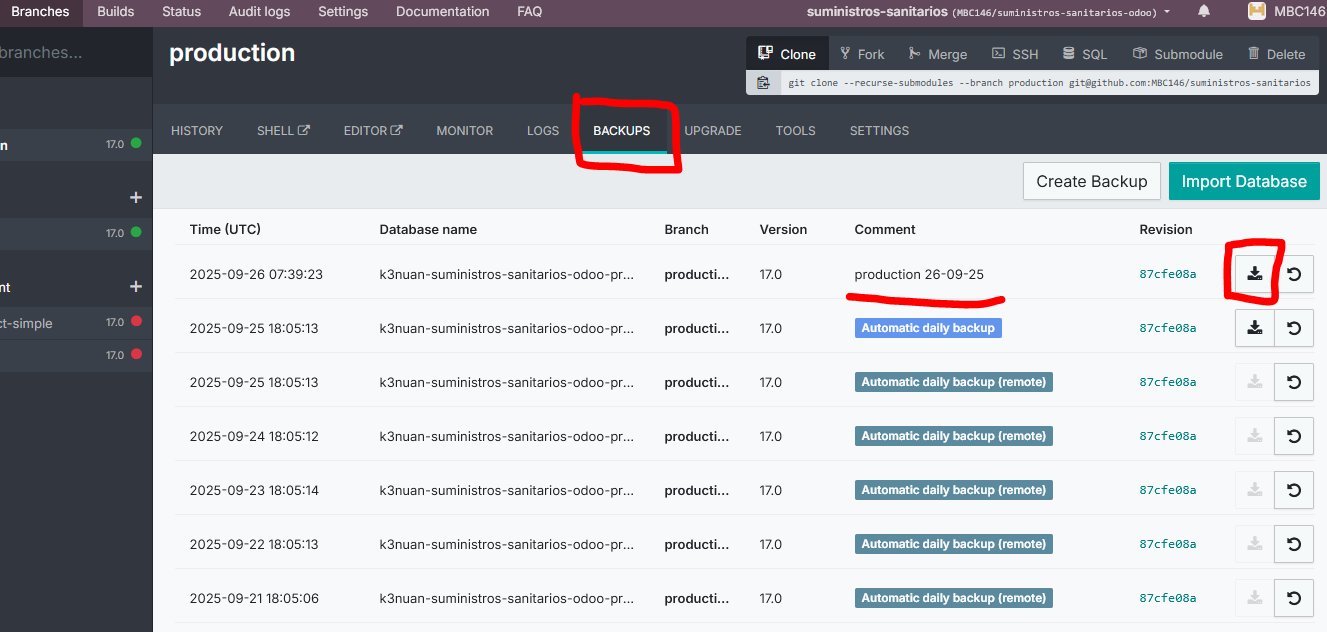Restore the 2025-09-22 remote backup
This screenshot has width=1327, height=632.
coord(1294,544)
